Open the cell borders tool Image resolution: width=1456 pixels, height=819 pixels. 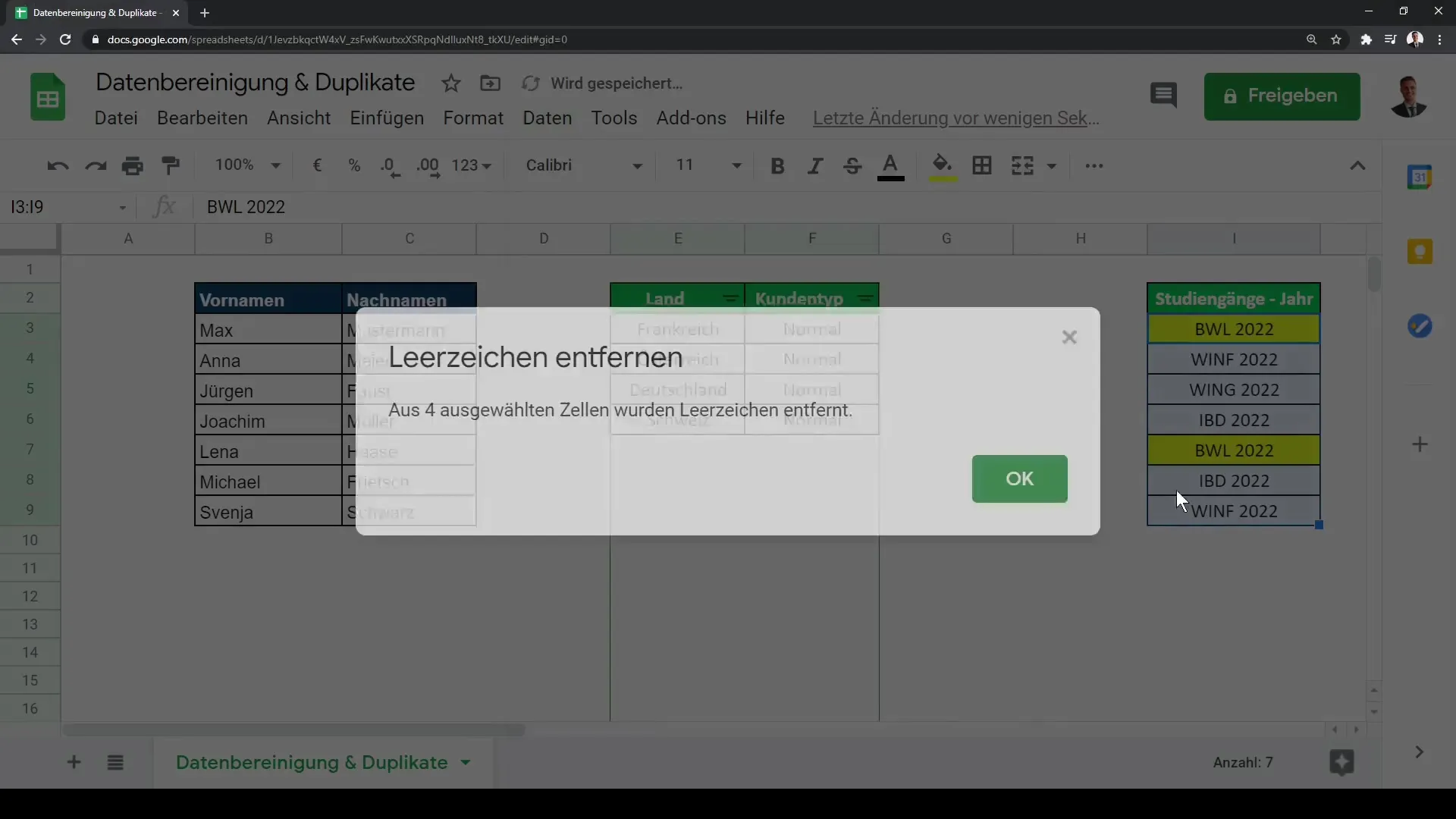pyautogui.click(x=982, y=165)
